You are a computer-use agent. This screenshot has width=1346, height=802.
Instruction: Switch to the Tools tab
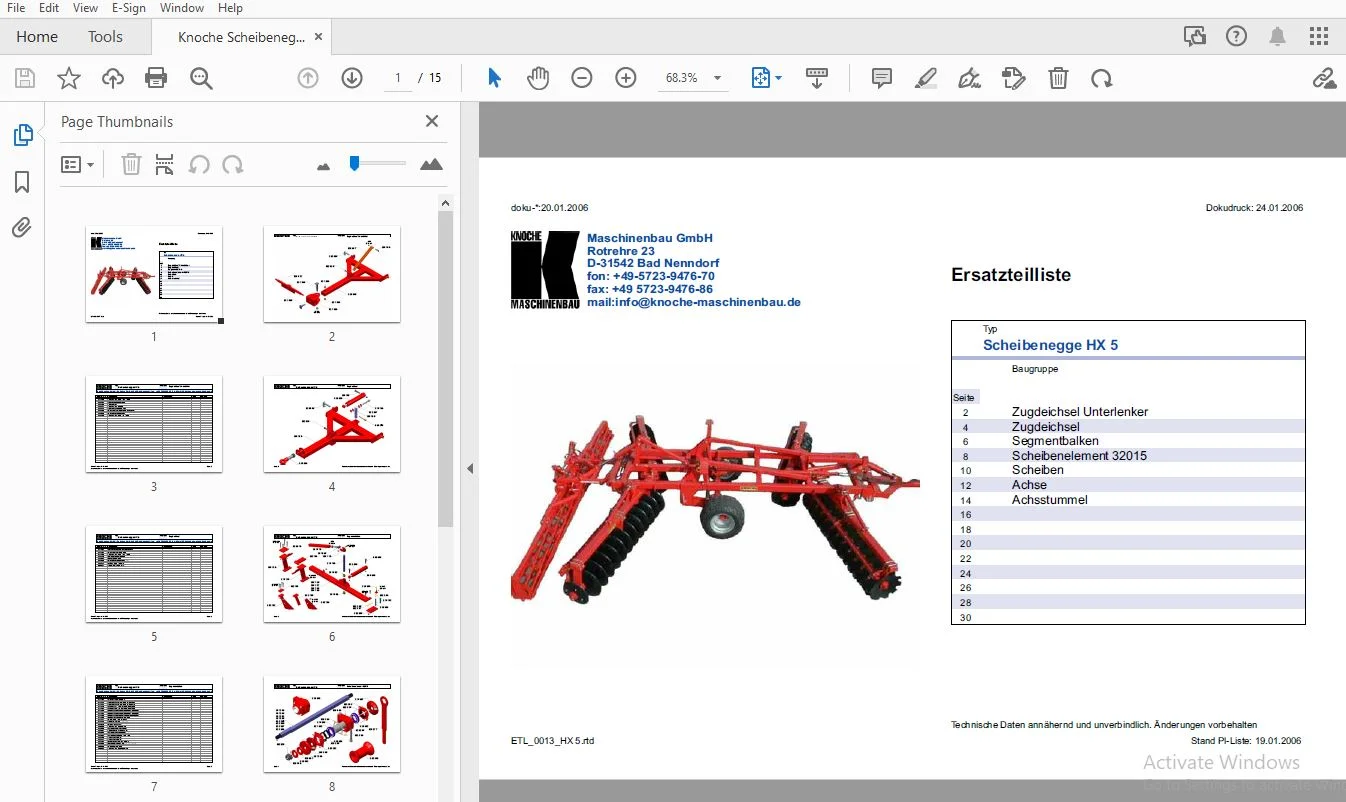(105, 36)
